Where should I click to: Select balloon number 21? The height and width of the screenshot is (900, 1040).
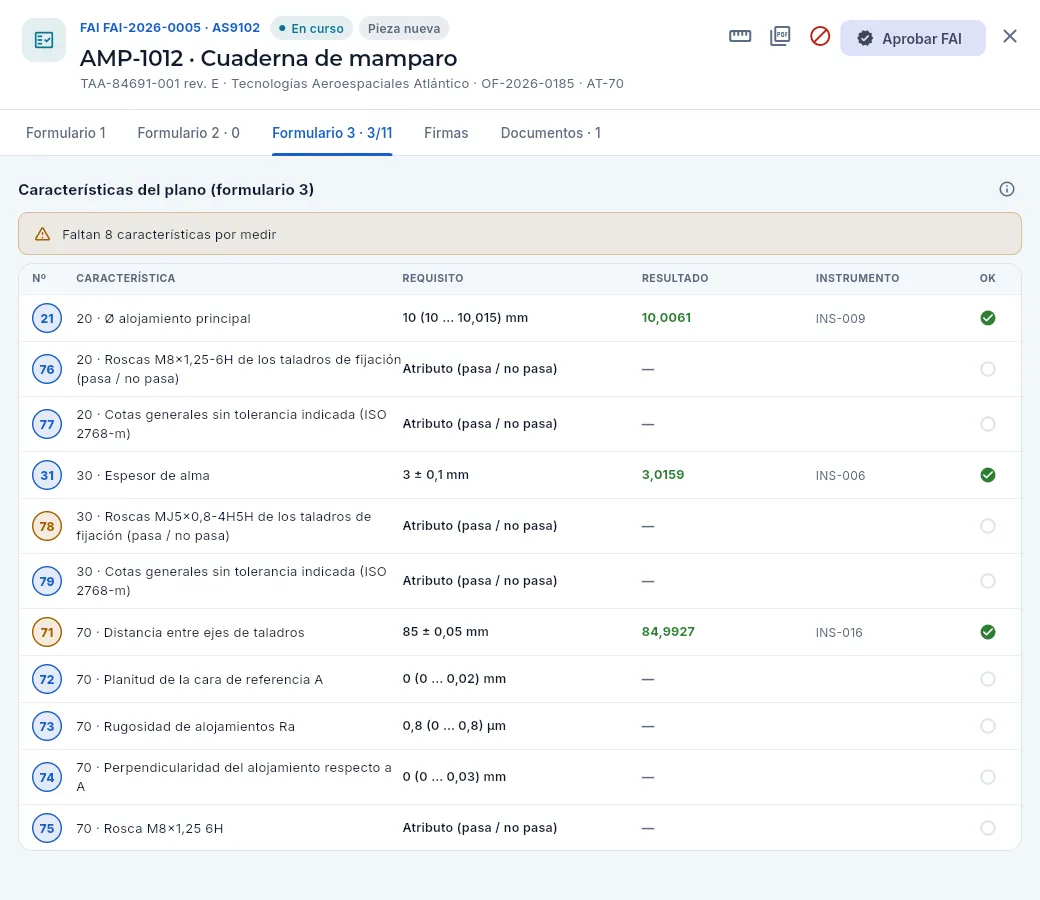point(47,318)
